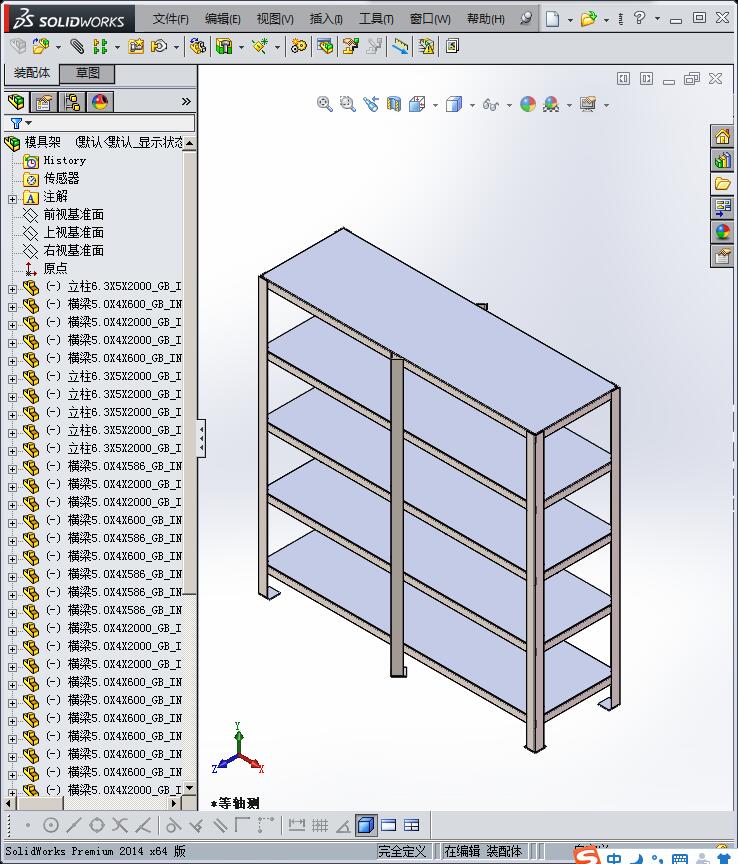
Task: Click Show Hidden Components icon
Action: point(197,46)
